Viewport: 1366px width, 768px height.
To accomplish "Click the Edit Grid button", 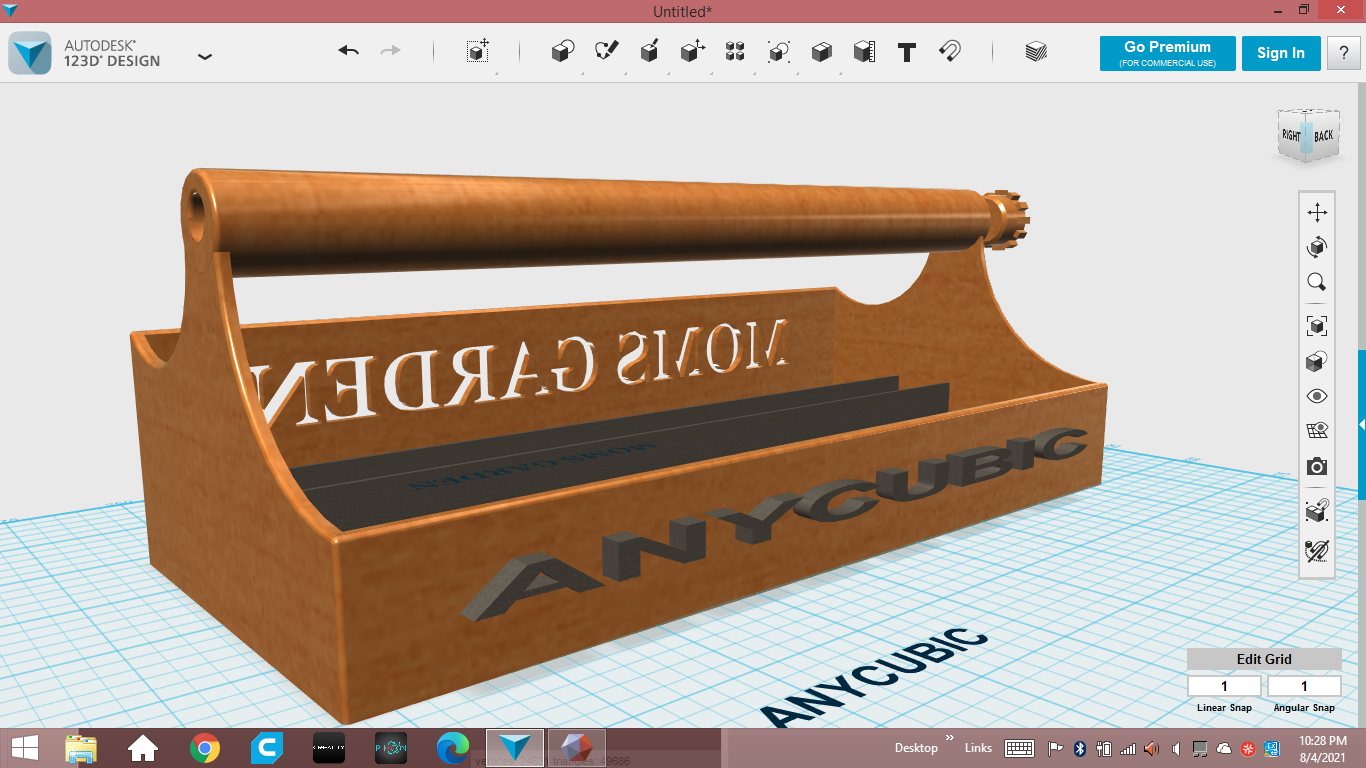I will point(1264,659).
